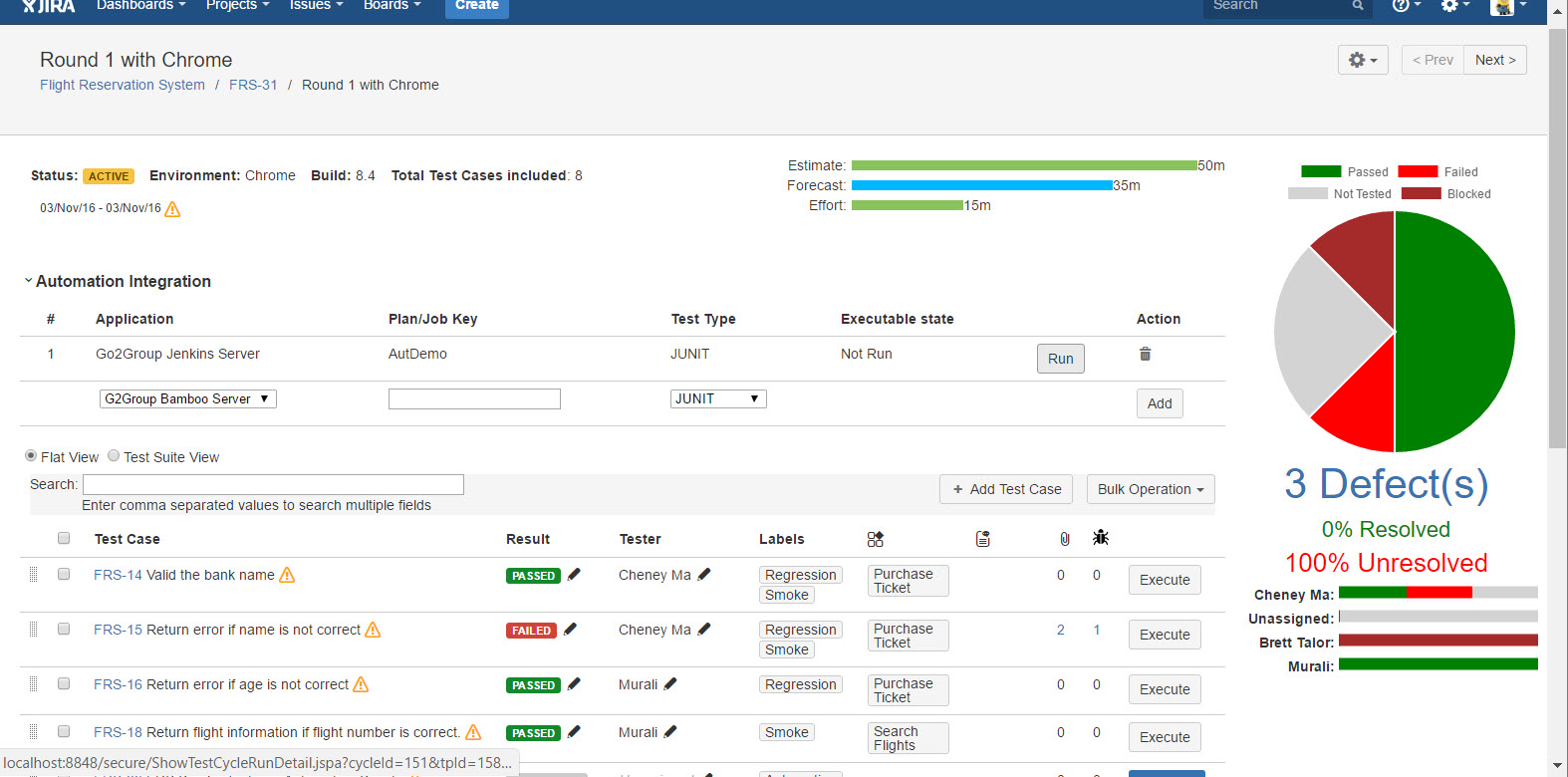Open the FRS-31 breadcrumb link

(253, 85)
